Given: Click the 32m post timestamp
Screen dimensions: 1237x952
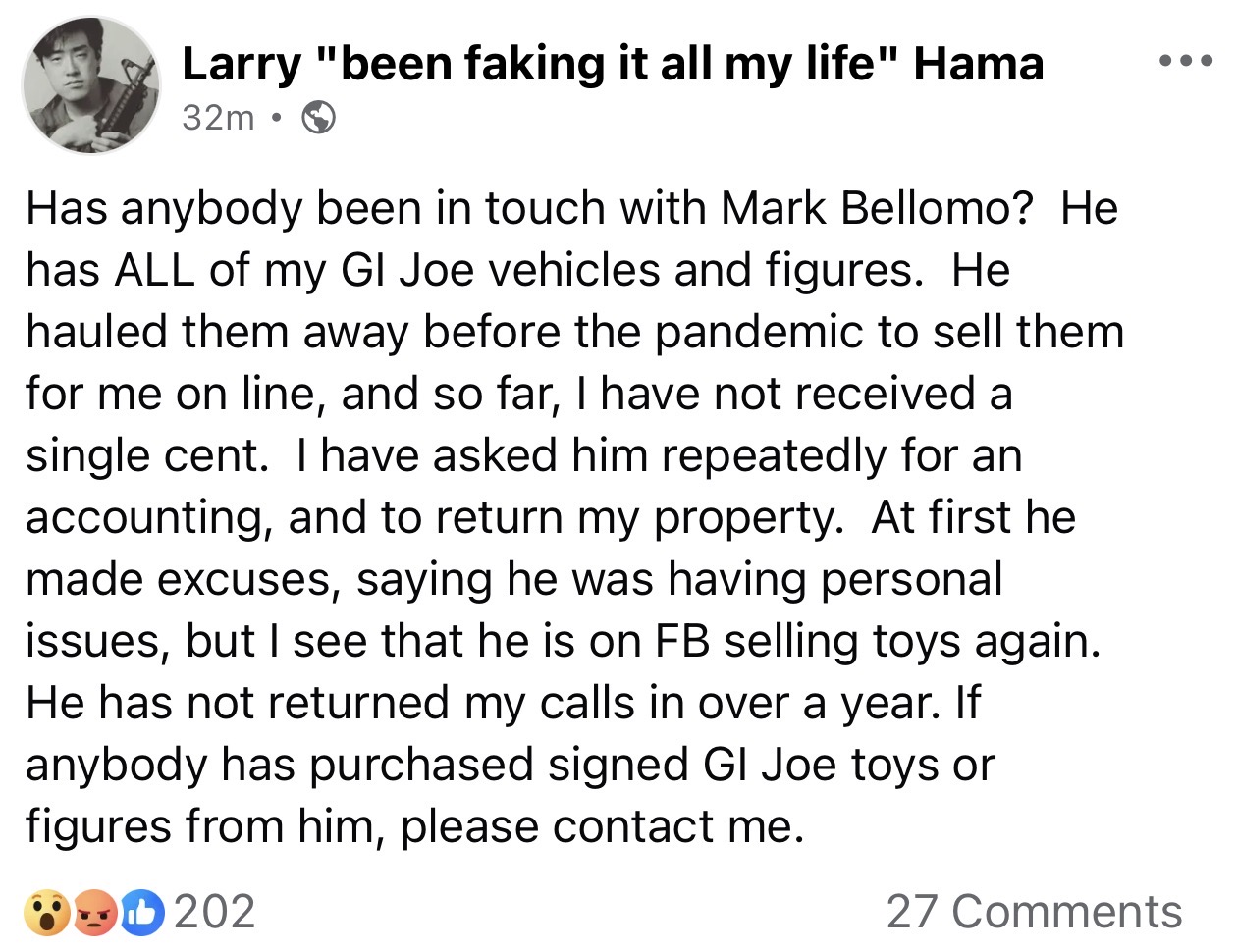Looking at the screenshot, I should coord(218,119).
